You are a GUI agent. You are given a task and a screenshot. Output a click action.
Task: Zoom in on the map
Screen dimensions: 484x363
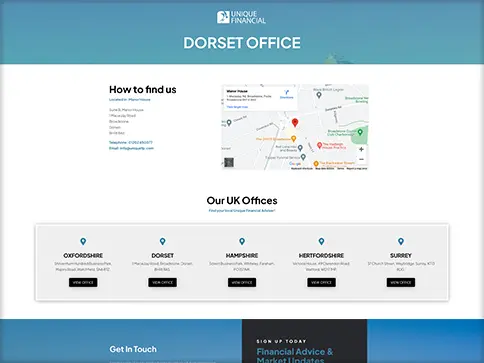[x=361, y=149]
